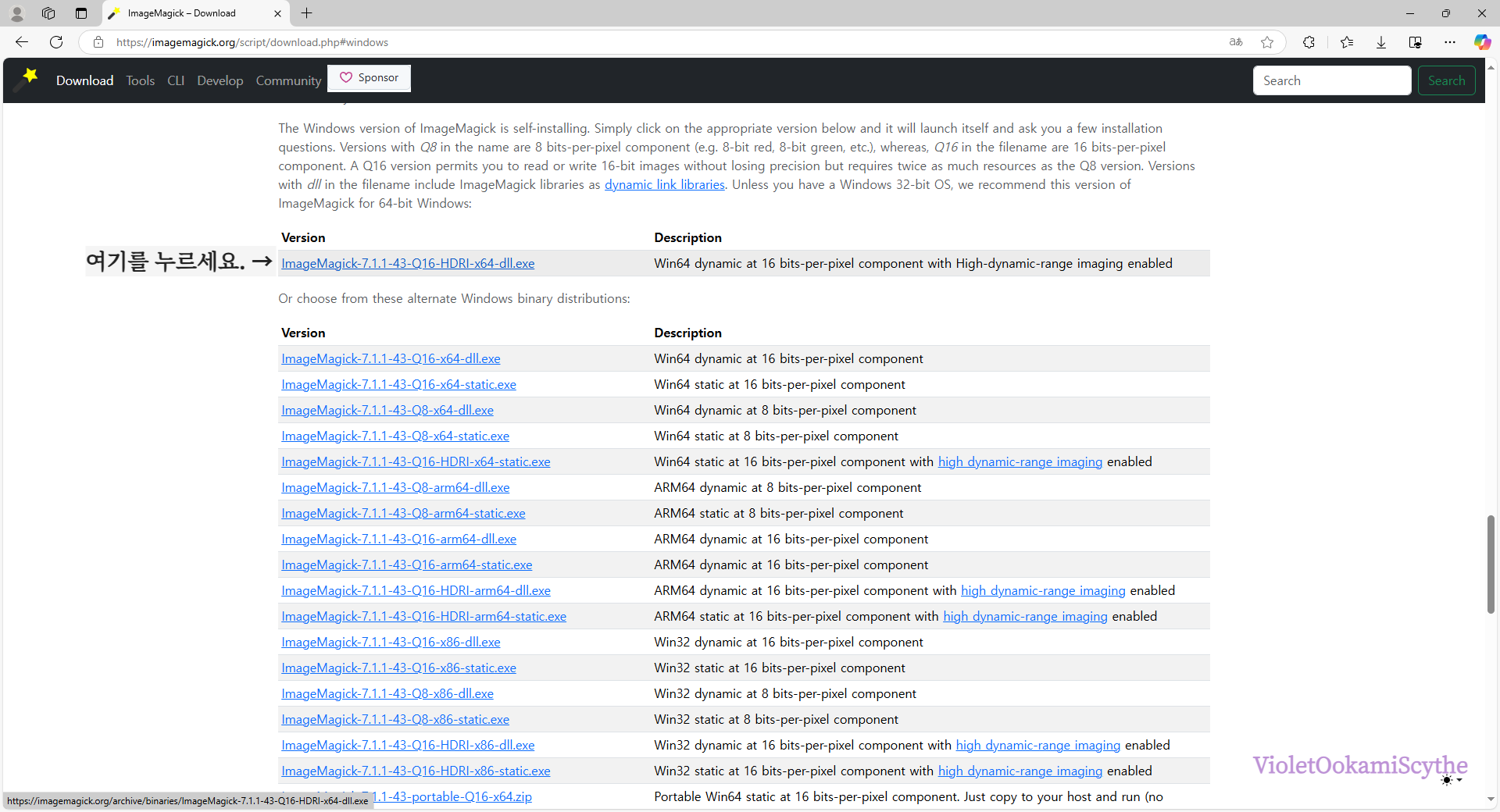The height and width of the screenshot is (812, 1500).
Task: Close the ImageMagick – Download tab
Action: 277,13
